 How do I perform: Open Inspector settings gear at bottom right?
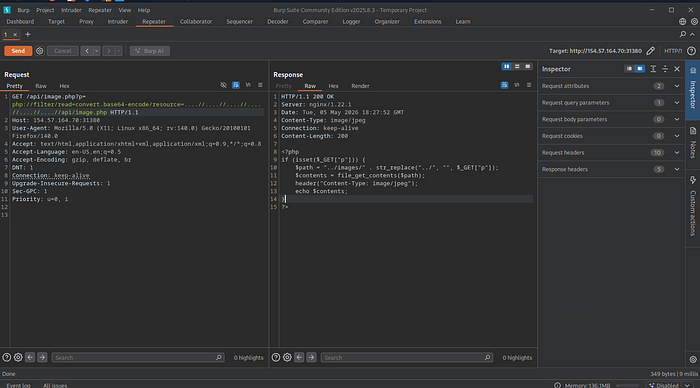693,359
